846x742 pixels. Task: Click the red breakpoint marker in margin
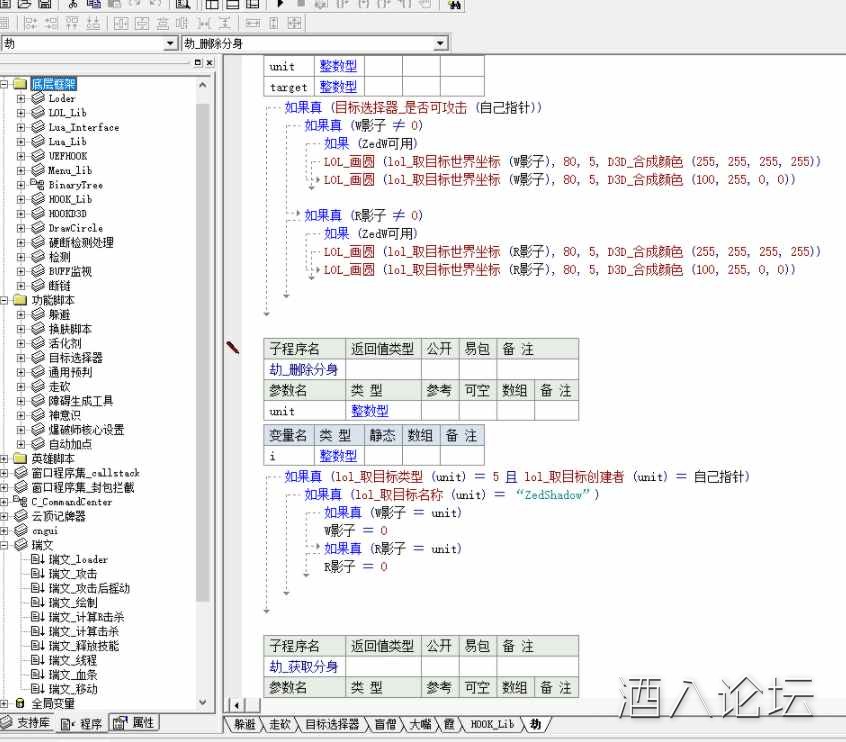pyautogui.click(x=233, y=347)
